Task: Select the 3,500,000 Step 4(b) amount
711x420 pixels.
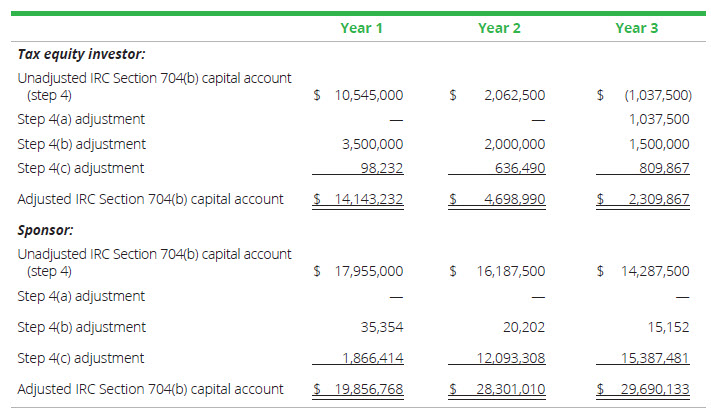Action: coord(372,144)
